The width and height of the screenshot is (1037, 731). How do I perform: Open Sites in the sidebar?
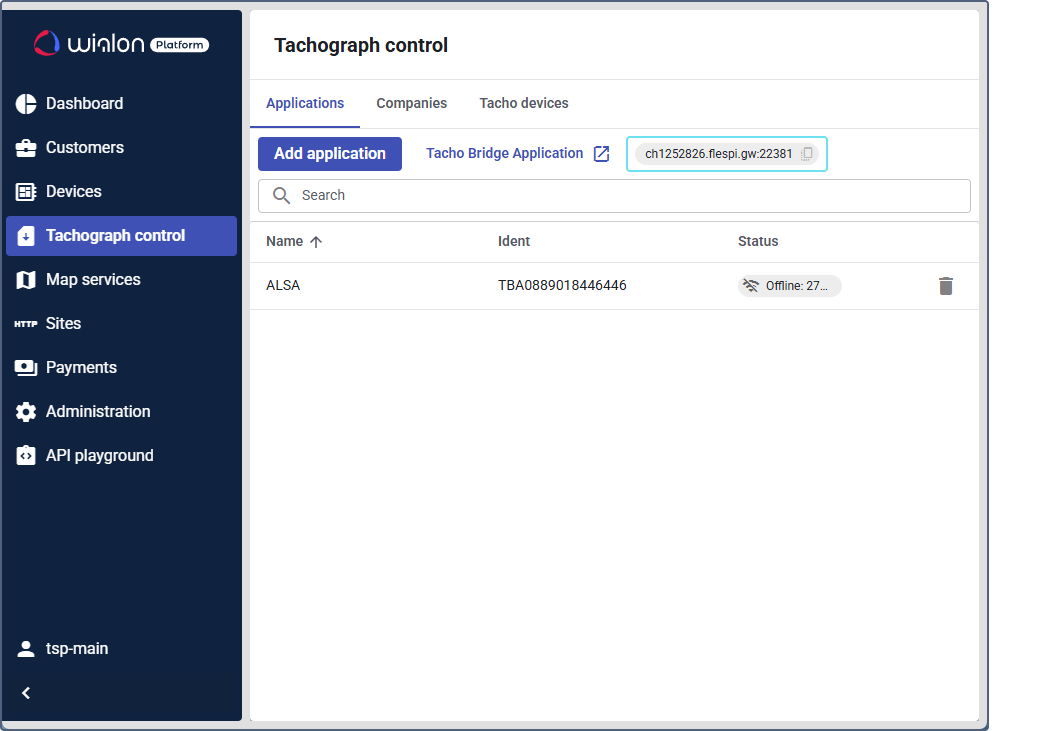click(63, 324)
